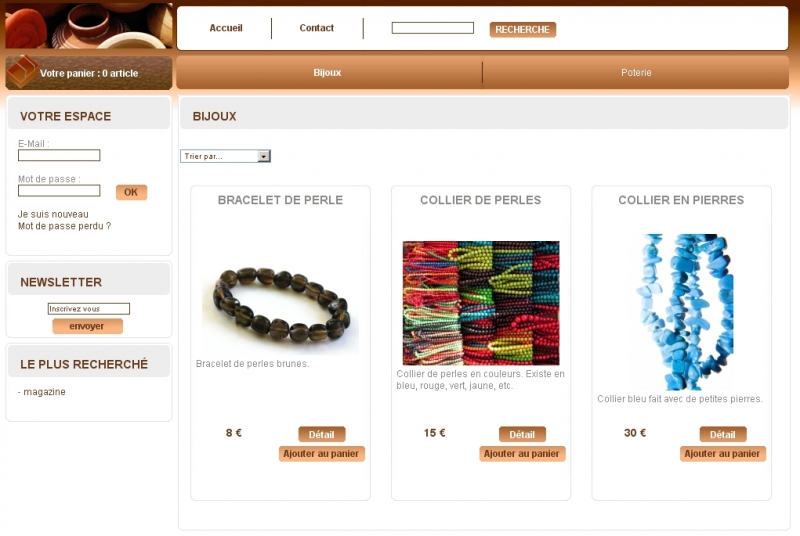Viewport: 800px width, 536px height.
Task: Click the Mot de passe field
Action: 59,191
